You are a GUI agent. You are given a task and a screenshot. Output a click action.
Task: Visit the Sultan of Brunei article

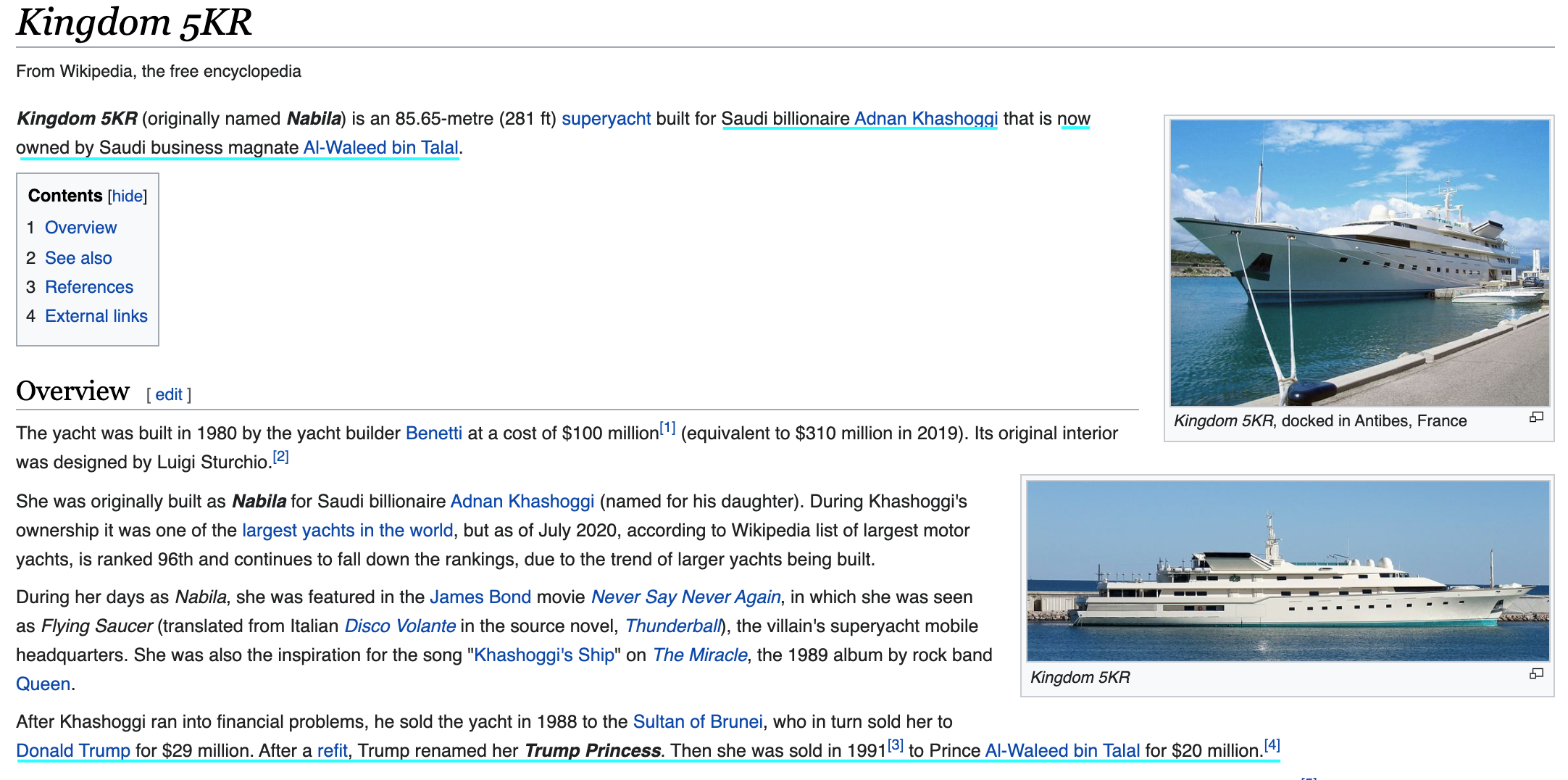(697, 722)
